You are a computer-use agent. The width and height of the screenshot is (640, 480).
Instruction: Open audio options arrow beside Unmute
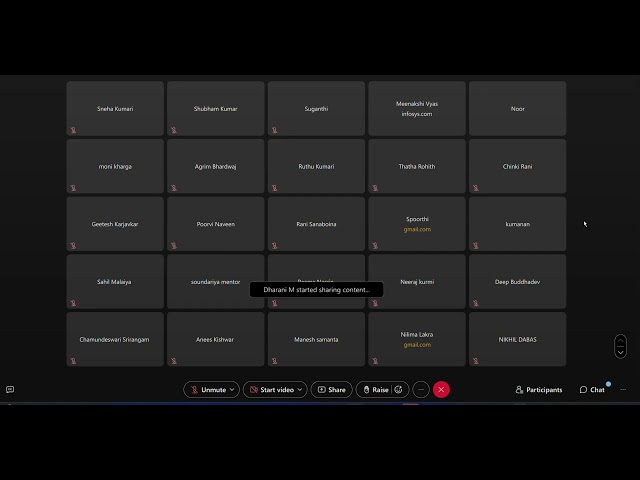click(x=232, y=390)
